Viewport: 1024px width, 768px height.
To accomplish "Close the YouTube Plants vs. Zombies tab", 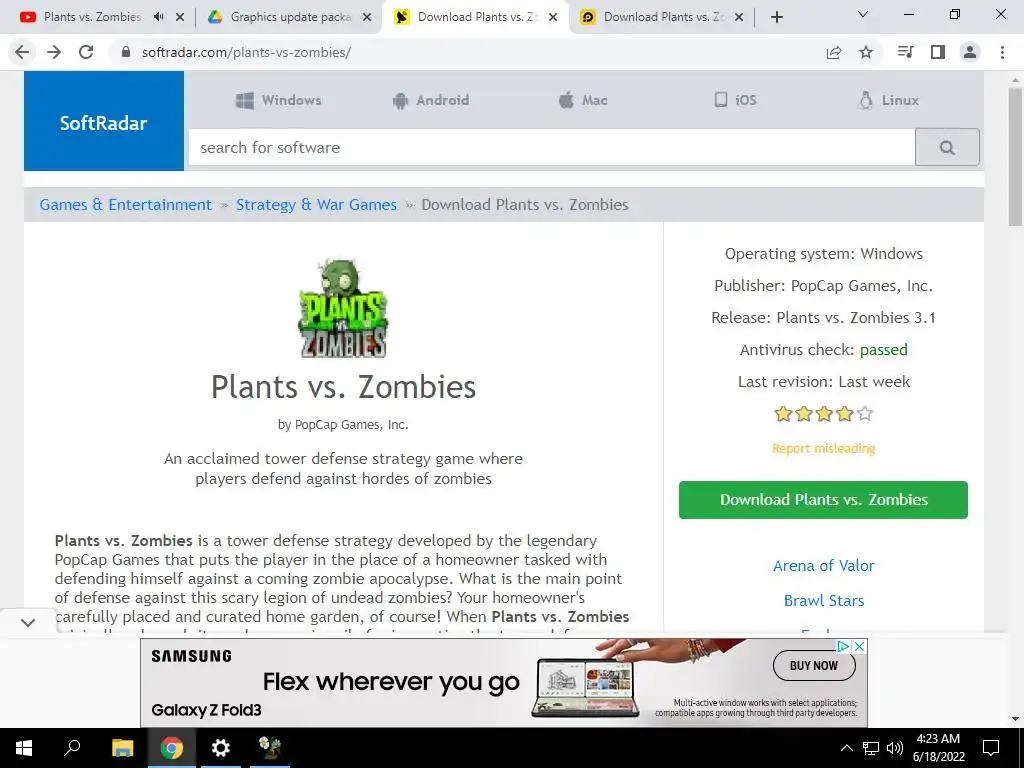I will 180,18.
